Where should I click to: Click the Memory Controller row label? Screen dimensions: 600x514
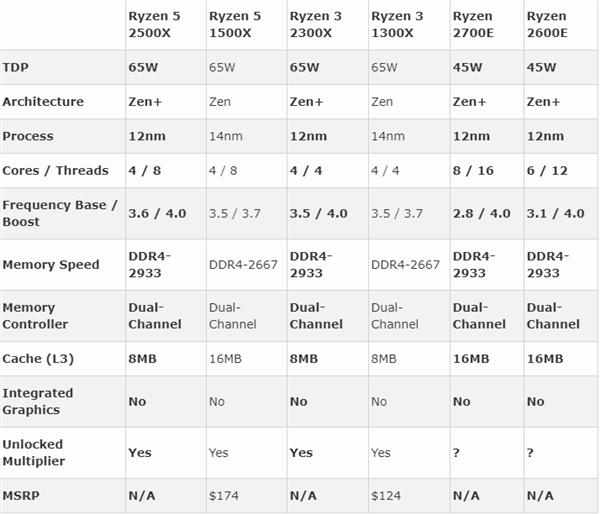[x=36, y=316]
